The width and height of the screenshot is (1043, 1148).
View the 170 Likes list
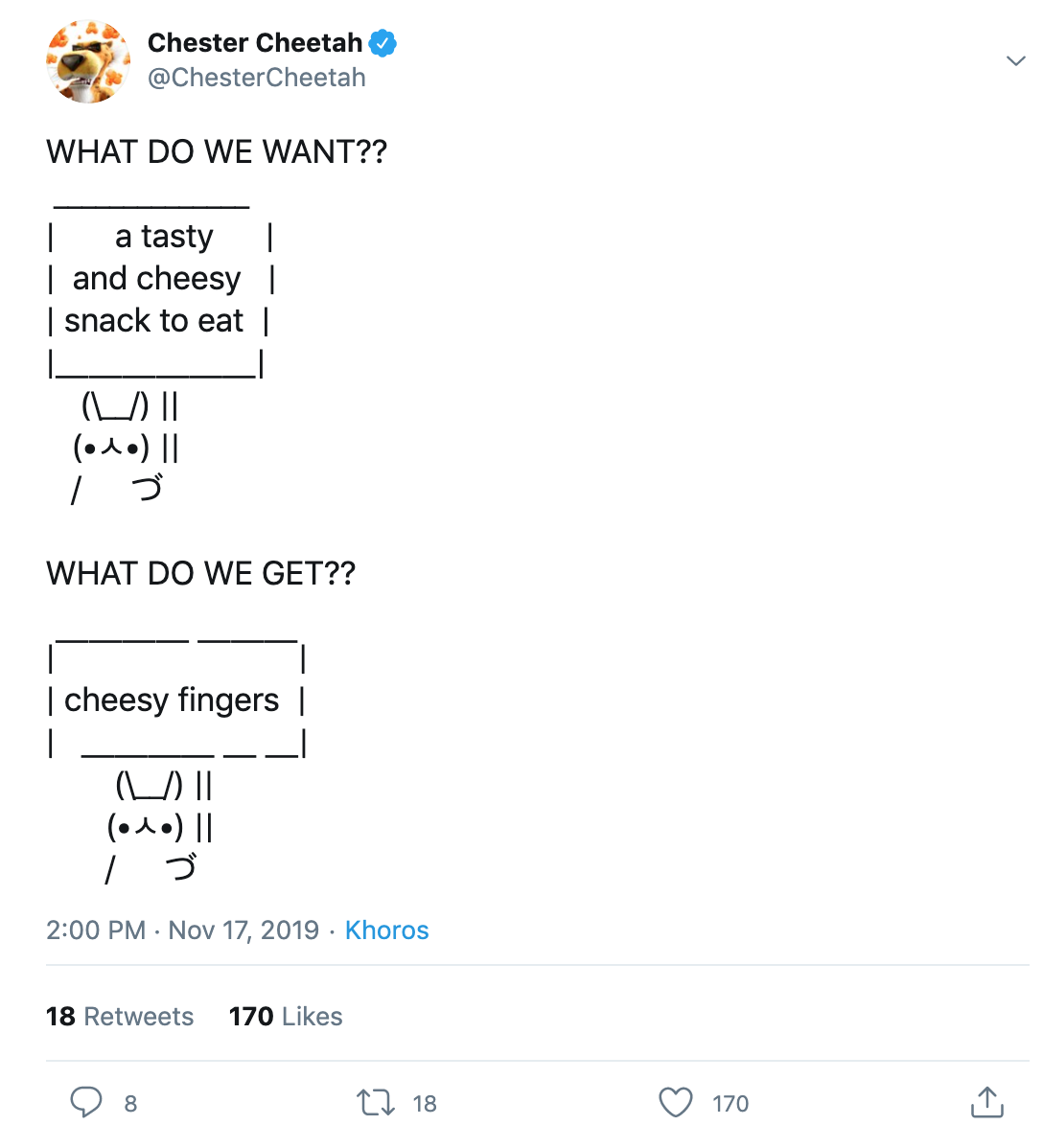click(x=286, y=1017)
